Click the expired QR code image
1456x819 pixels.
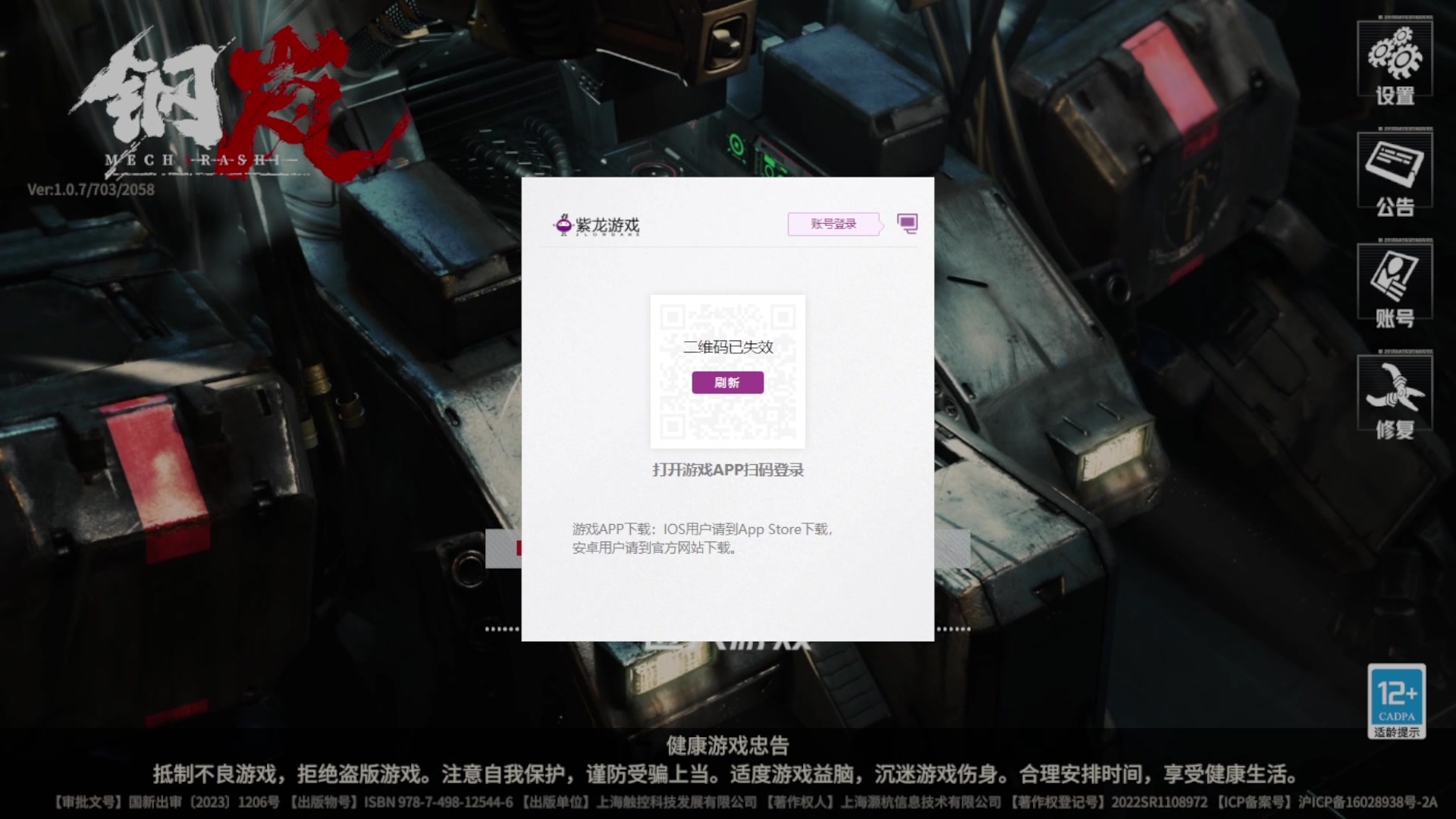click(727, 372)
